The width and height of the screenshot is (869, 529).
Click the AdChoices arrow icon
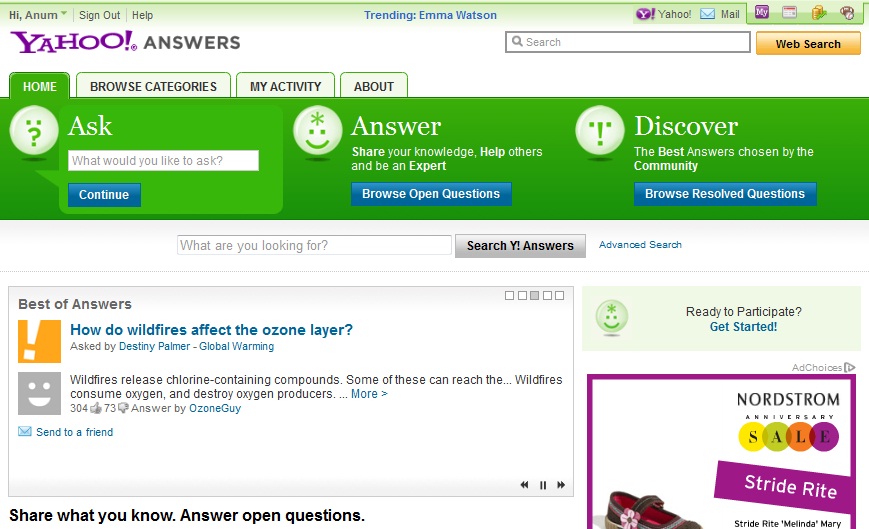[850, 367]
